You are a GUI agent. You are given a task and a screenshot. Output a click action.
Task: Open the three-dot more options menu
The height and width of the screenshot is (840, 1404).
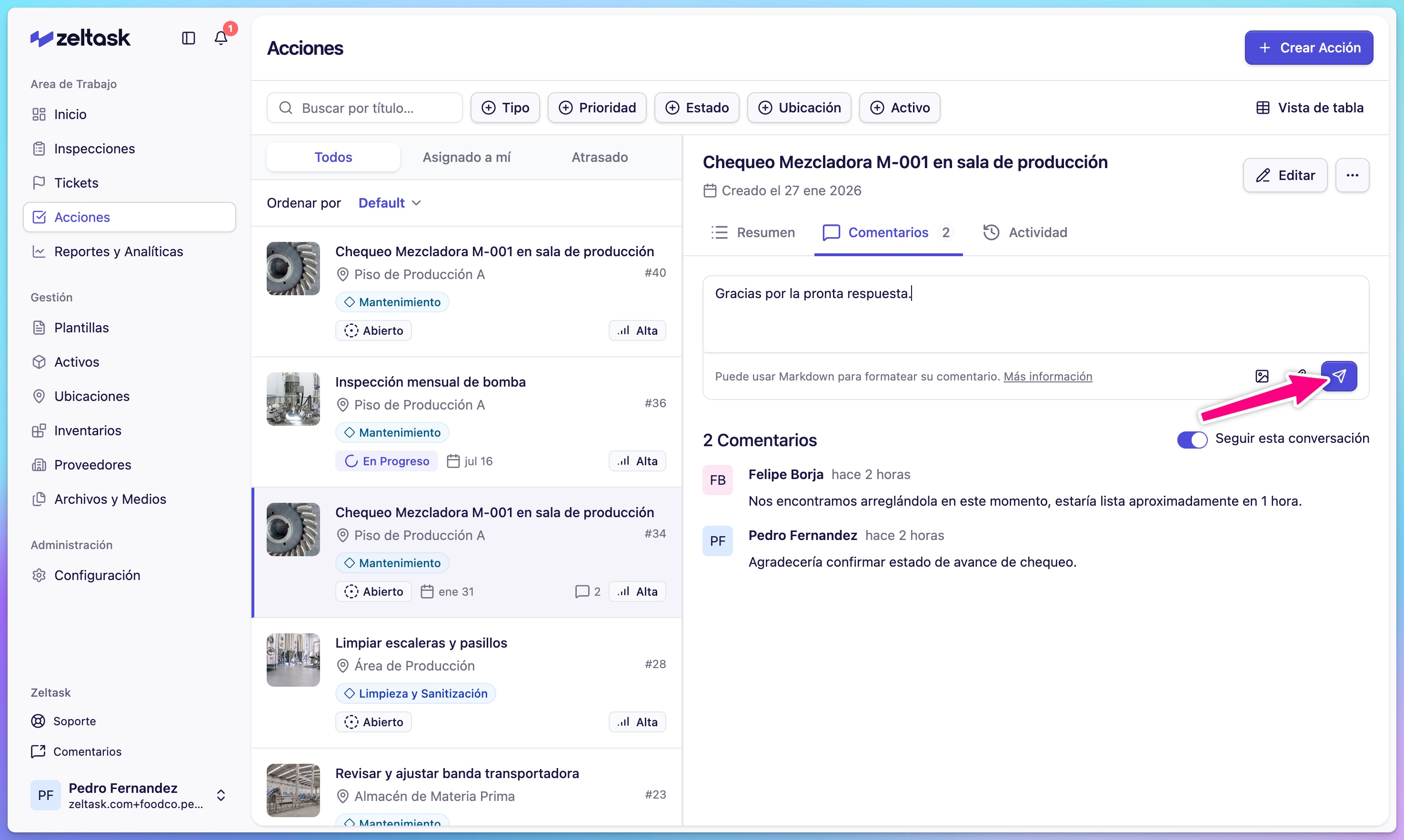pyautogui.click(x=1352, y=175)
